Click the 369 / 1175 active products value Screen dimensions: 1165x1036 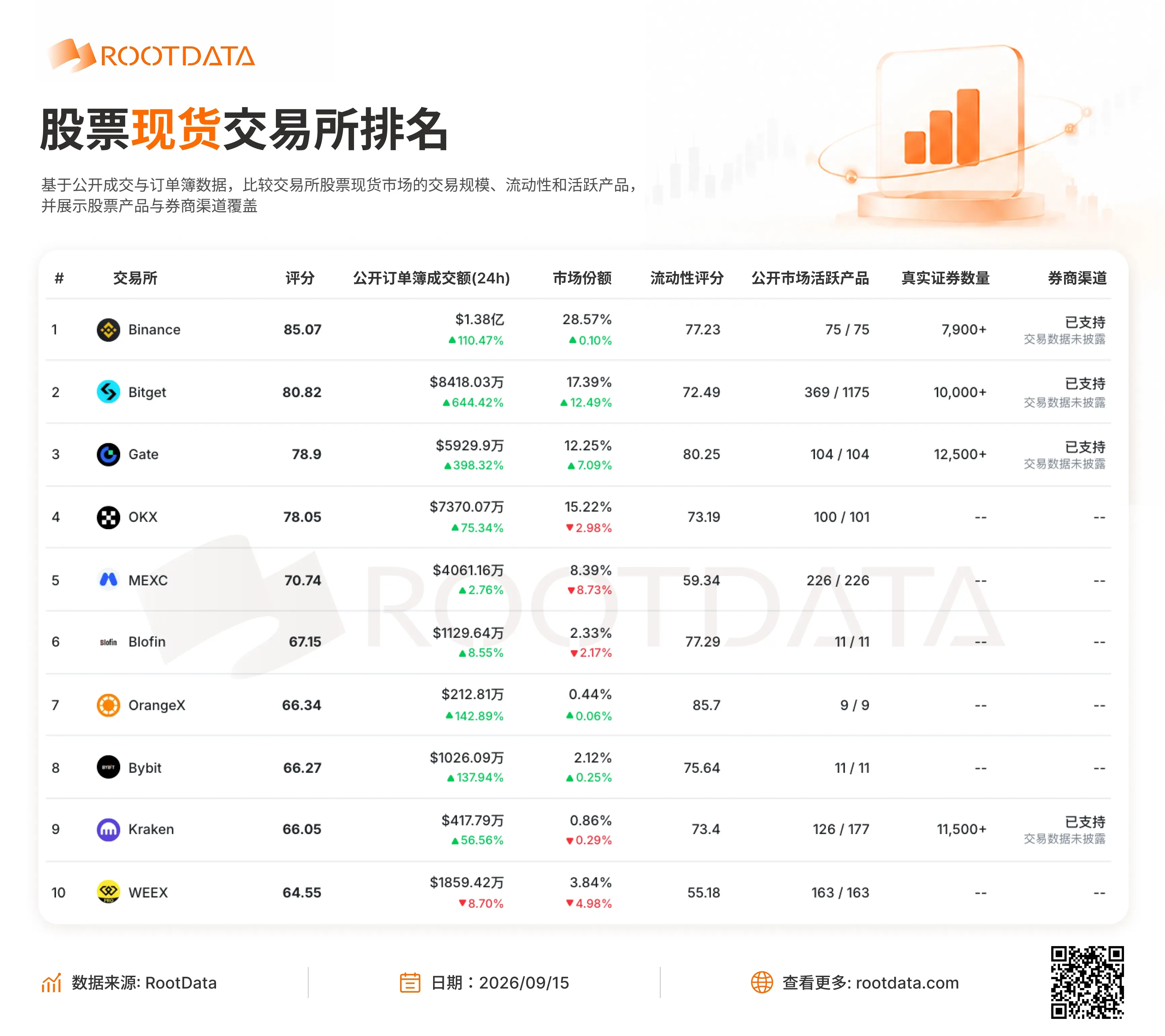(837, 392)
